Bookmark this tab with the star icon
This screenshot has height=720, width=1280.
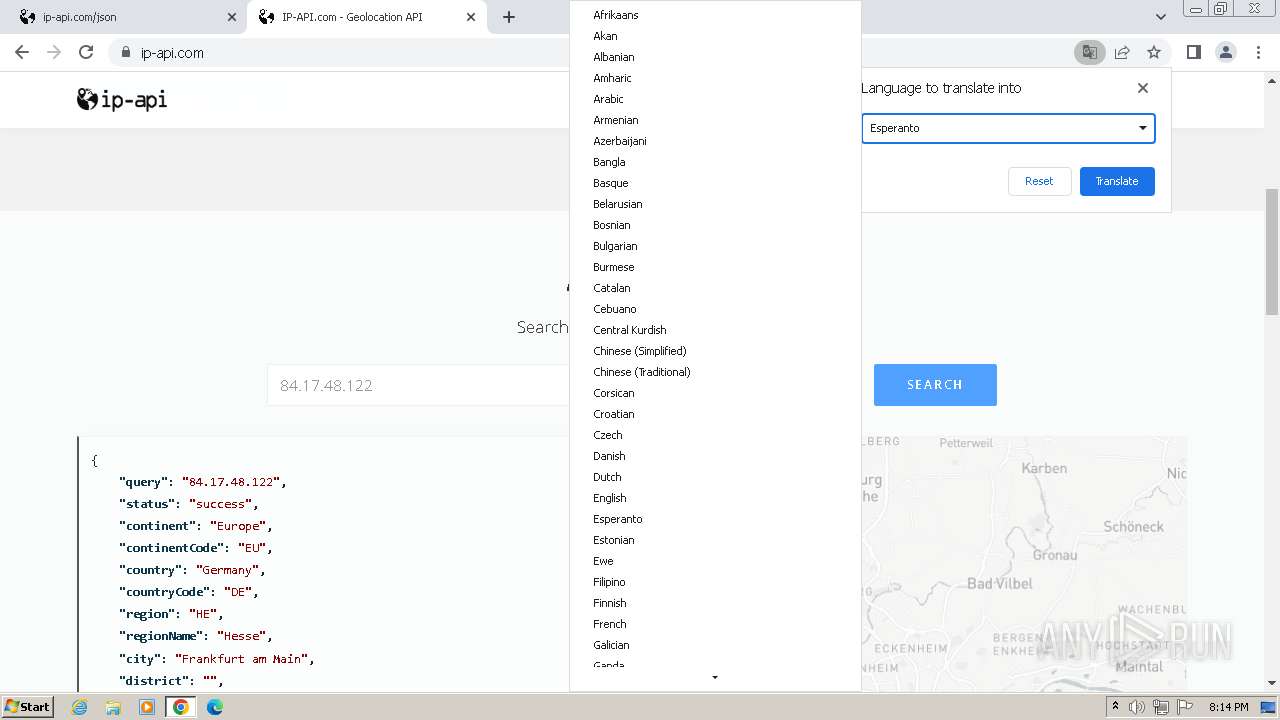1154,52
